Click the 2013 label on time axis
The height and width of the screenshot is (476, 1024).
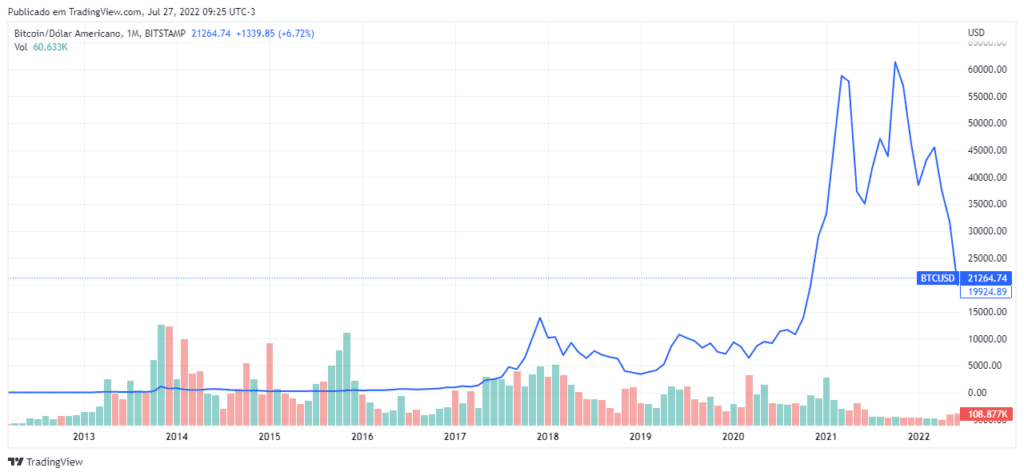click(x=83, y=437)
